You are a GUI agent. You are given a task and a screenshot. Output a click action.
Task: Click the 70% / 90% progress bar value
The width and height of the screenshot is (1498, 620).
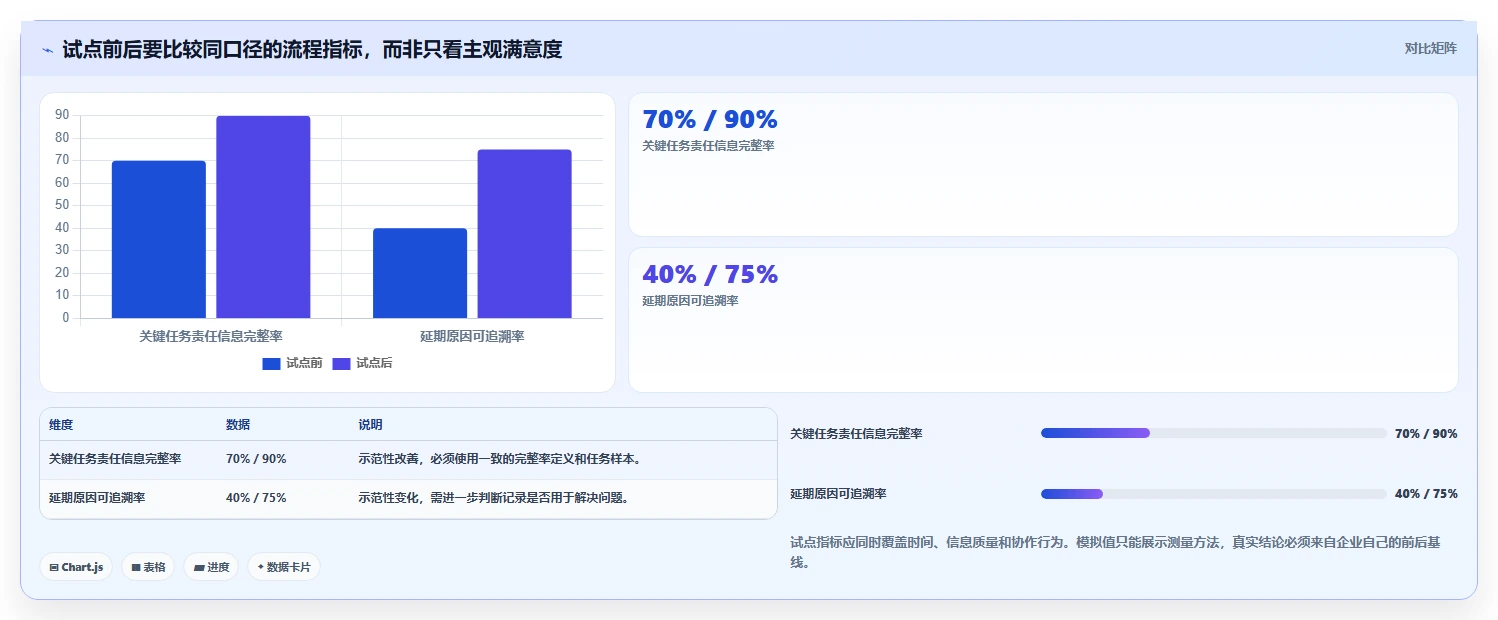1426,433
